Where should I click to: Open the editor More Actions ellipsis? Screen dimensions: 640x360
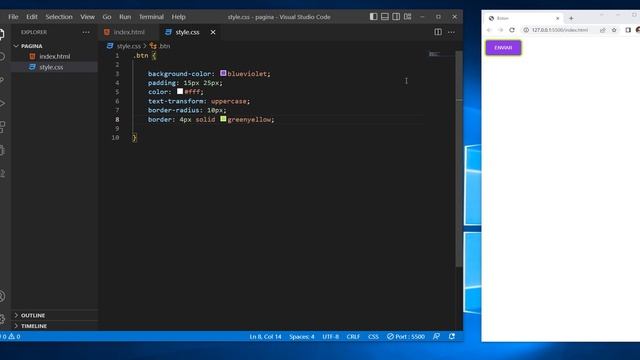tap(451, 32)
